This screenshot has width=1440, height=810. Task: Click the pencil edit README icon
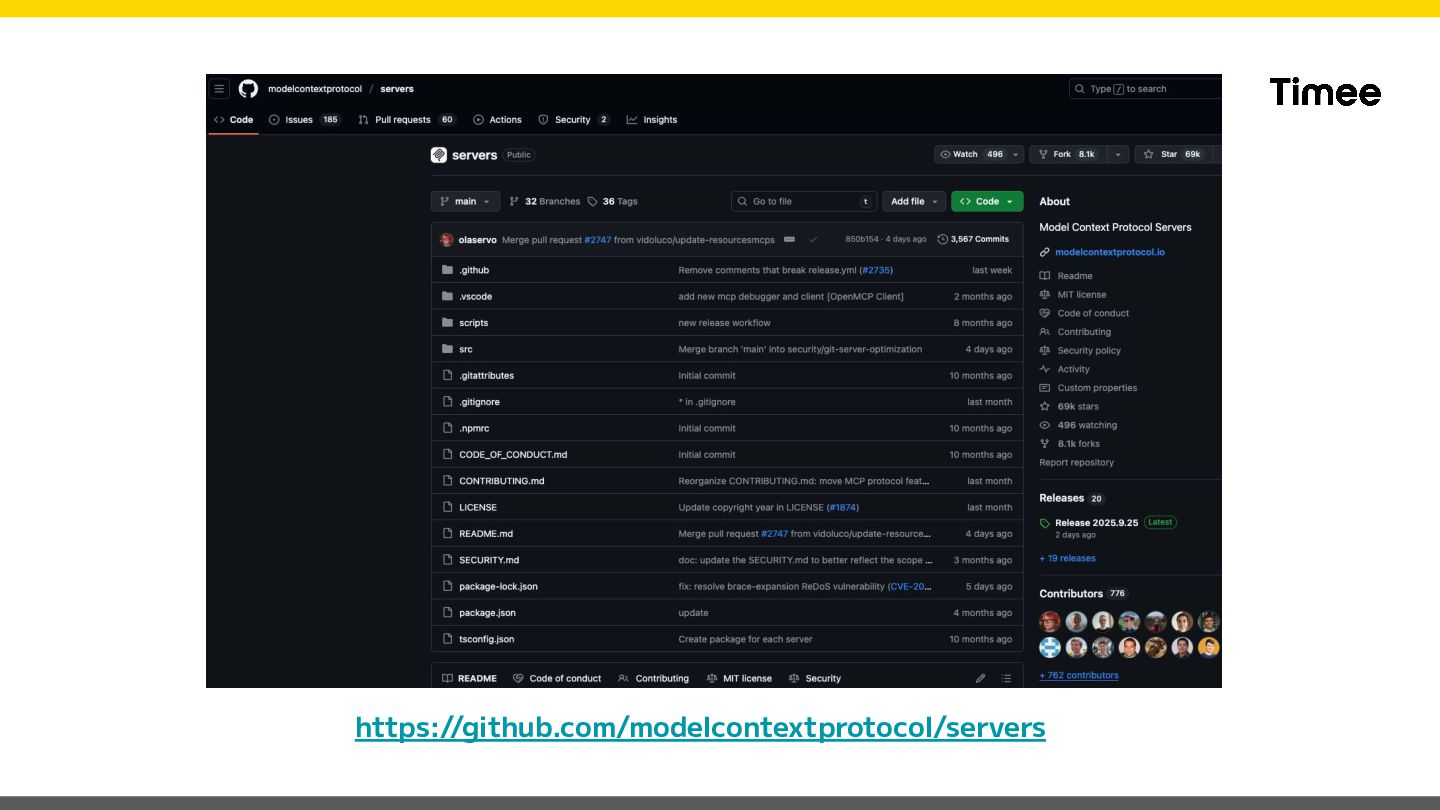pos(981,678)
